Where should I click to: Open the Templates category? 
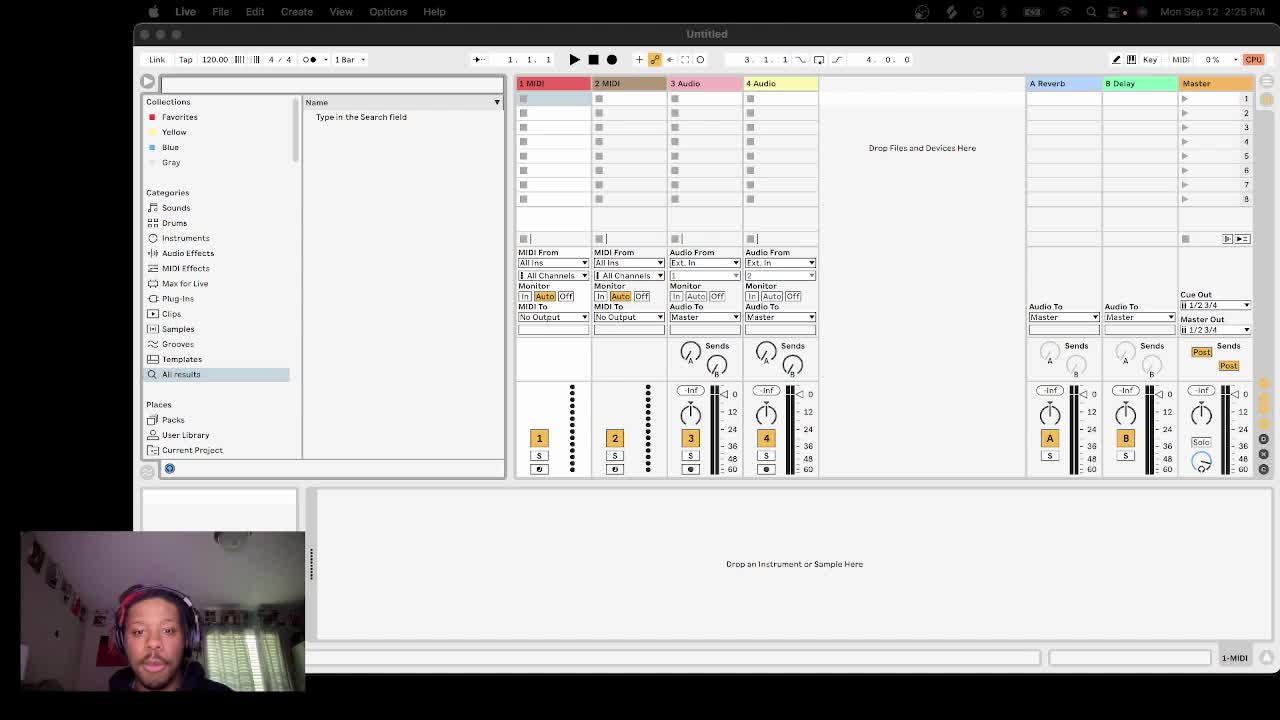coord(181,359)
